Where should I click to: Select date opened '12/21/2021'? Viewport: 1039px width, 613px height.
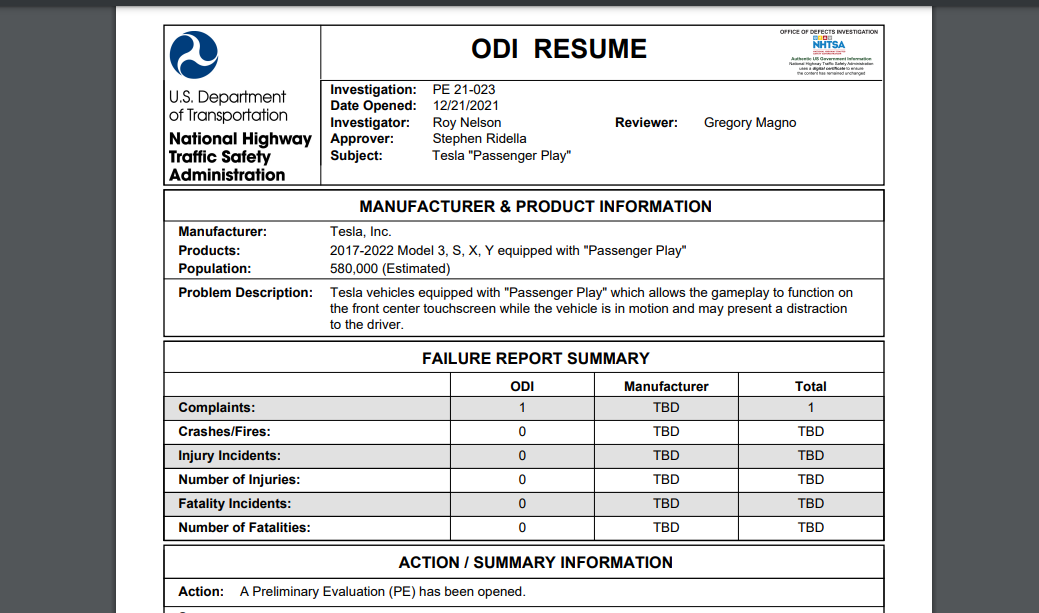click(x=466, y=105)
